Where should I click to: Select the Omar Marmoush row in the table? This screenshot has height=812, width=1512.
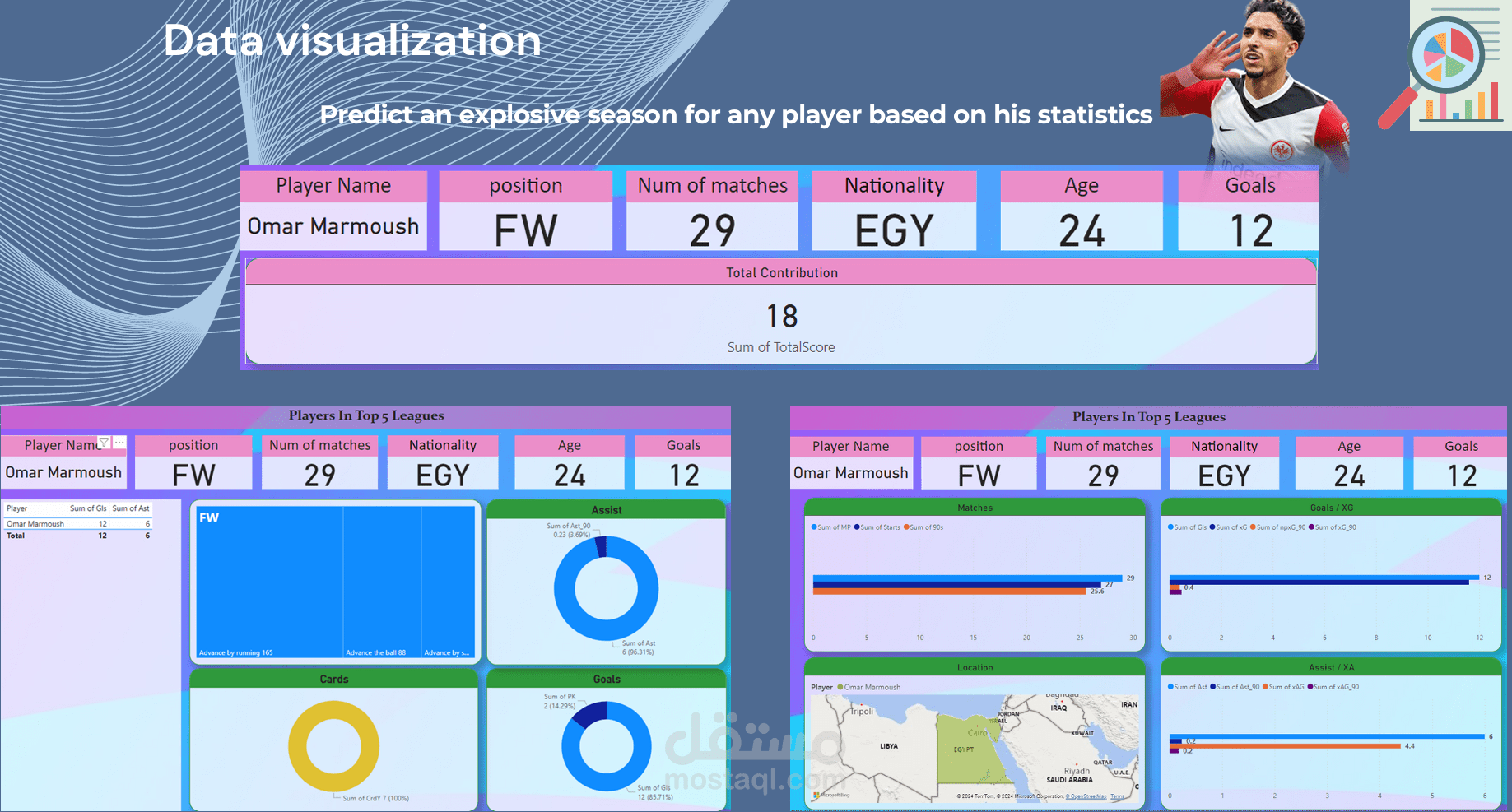pos(78,524)
